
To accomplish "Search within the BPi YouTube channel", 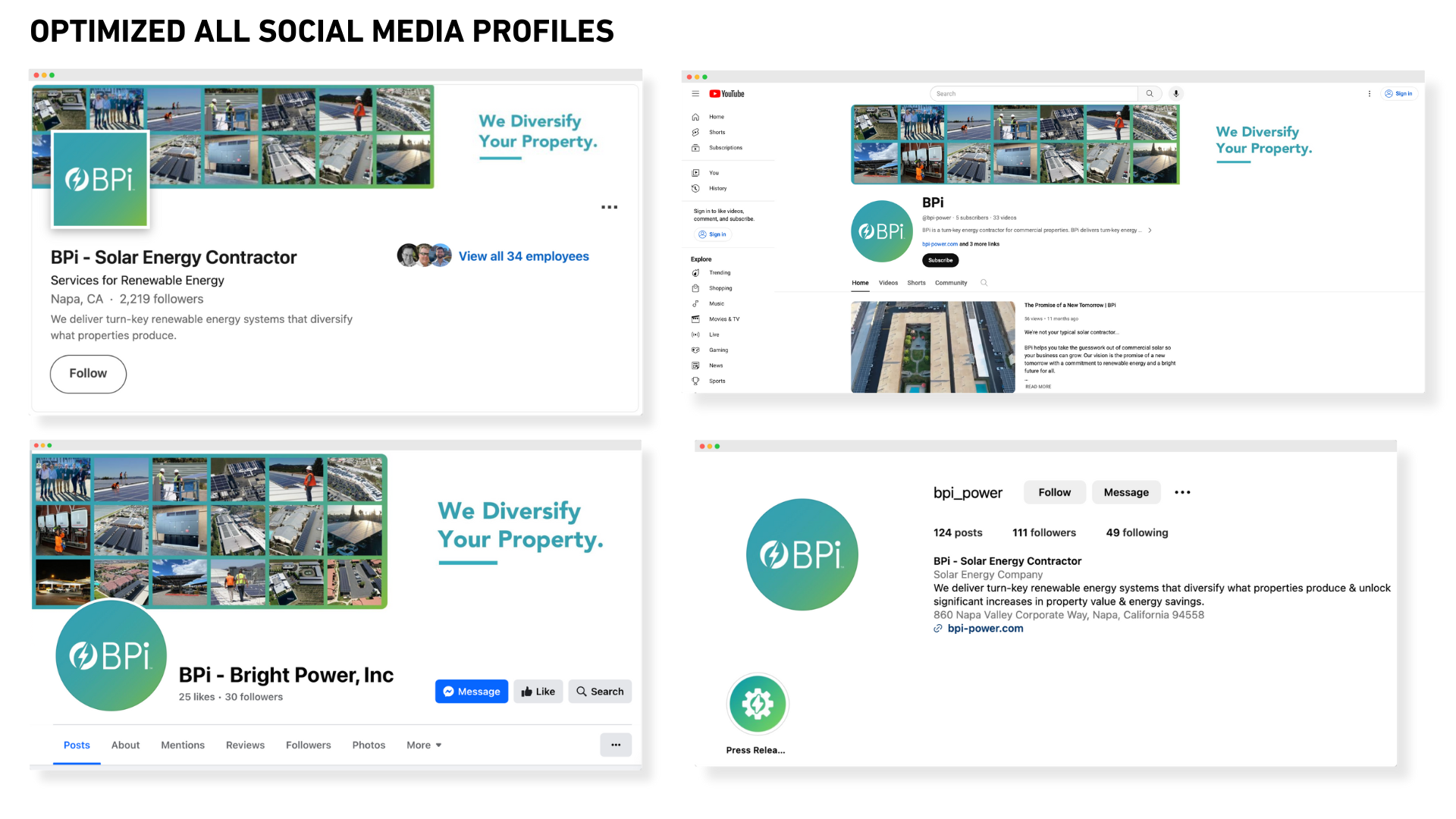I will 984,283.
